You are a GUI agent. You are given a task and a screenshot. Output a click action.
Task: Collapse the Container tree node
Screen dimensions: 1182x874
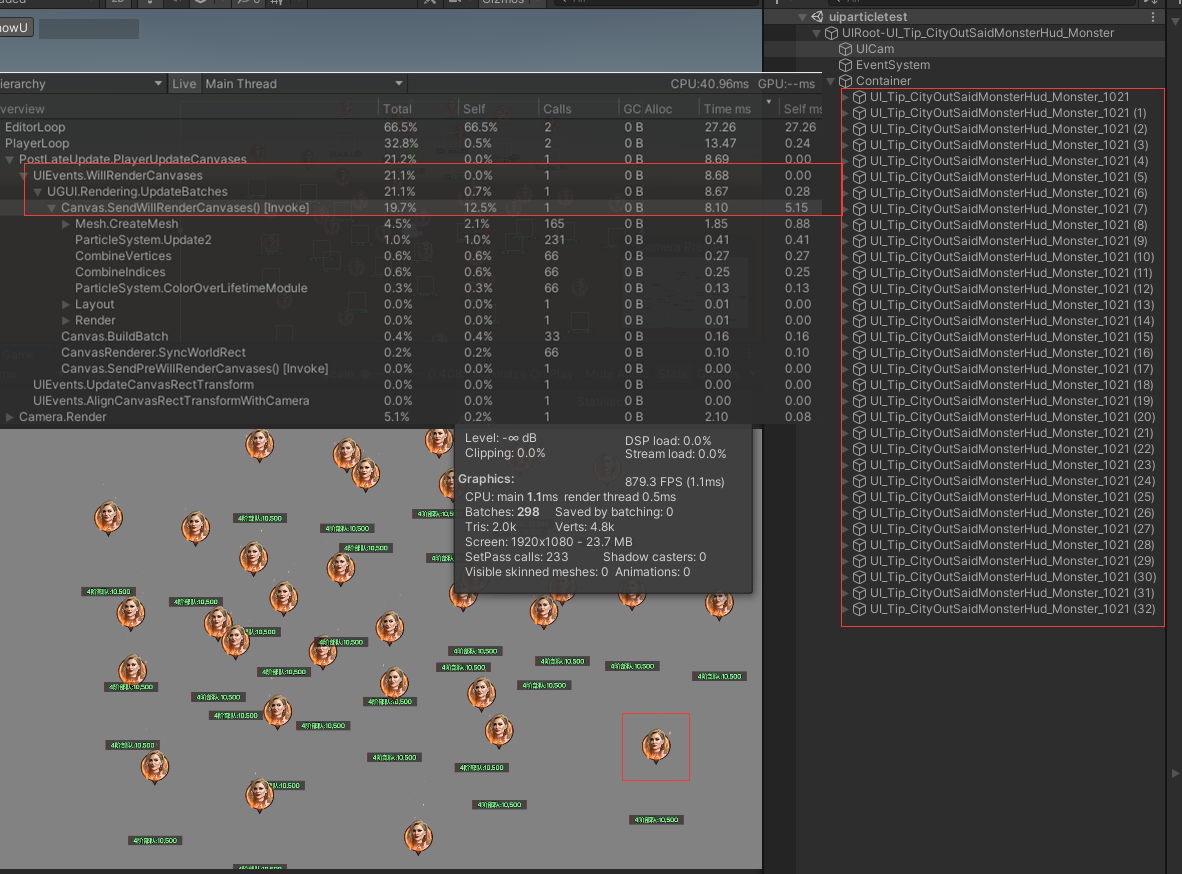click(x=830, y=81)
